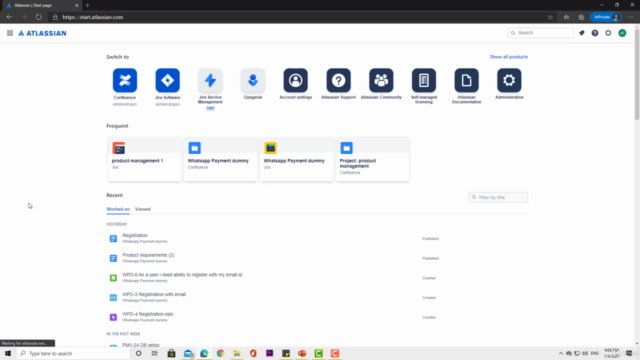Open browser settings ellipsis menu

coord(631,17)
